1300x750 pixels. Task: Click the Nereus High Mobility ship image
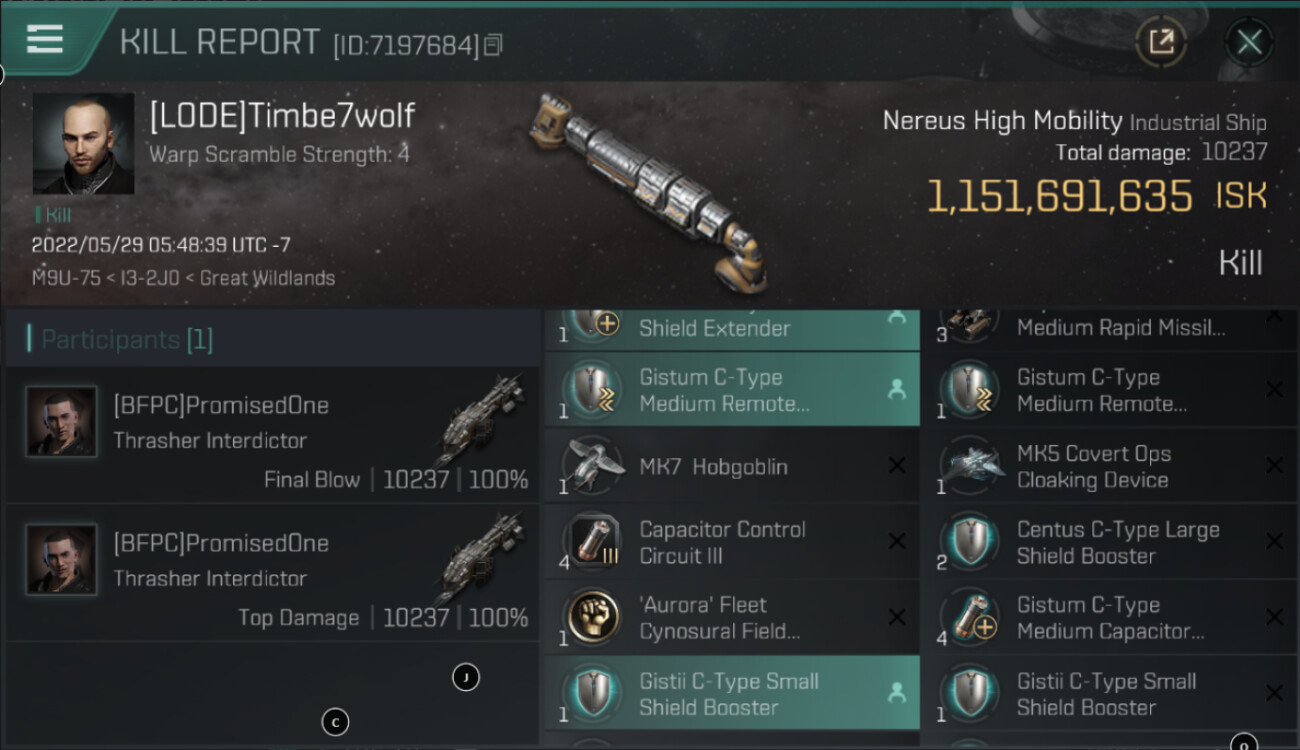click(x=650, y=190)
